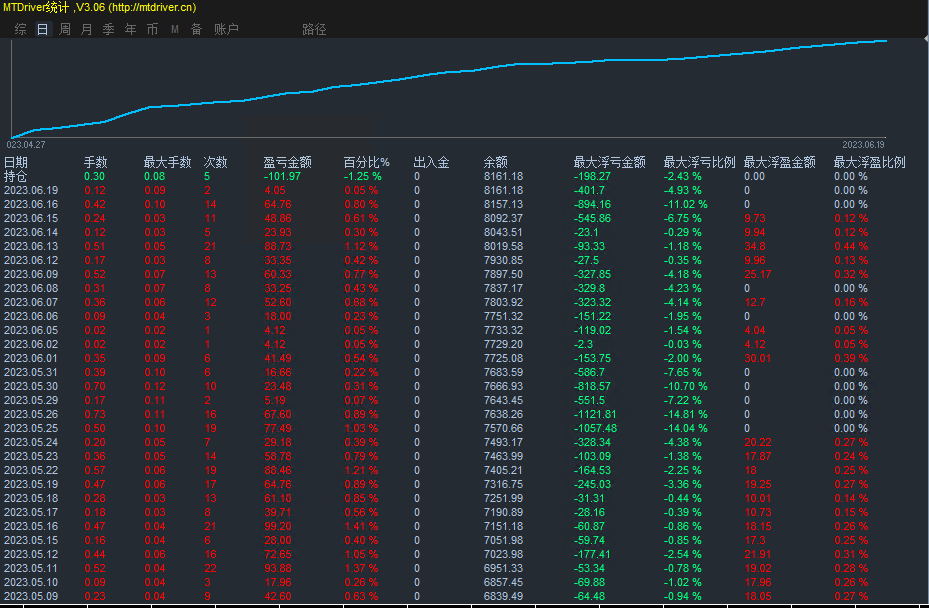
Task: Click balance value 7638.26
Action: tap(503, 414)
